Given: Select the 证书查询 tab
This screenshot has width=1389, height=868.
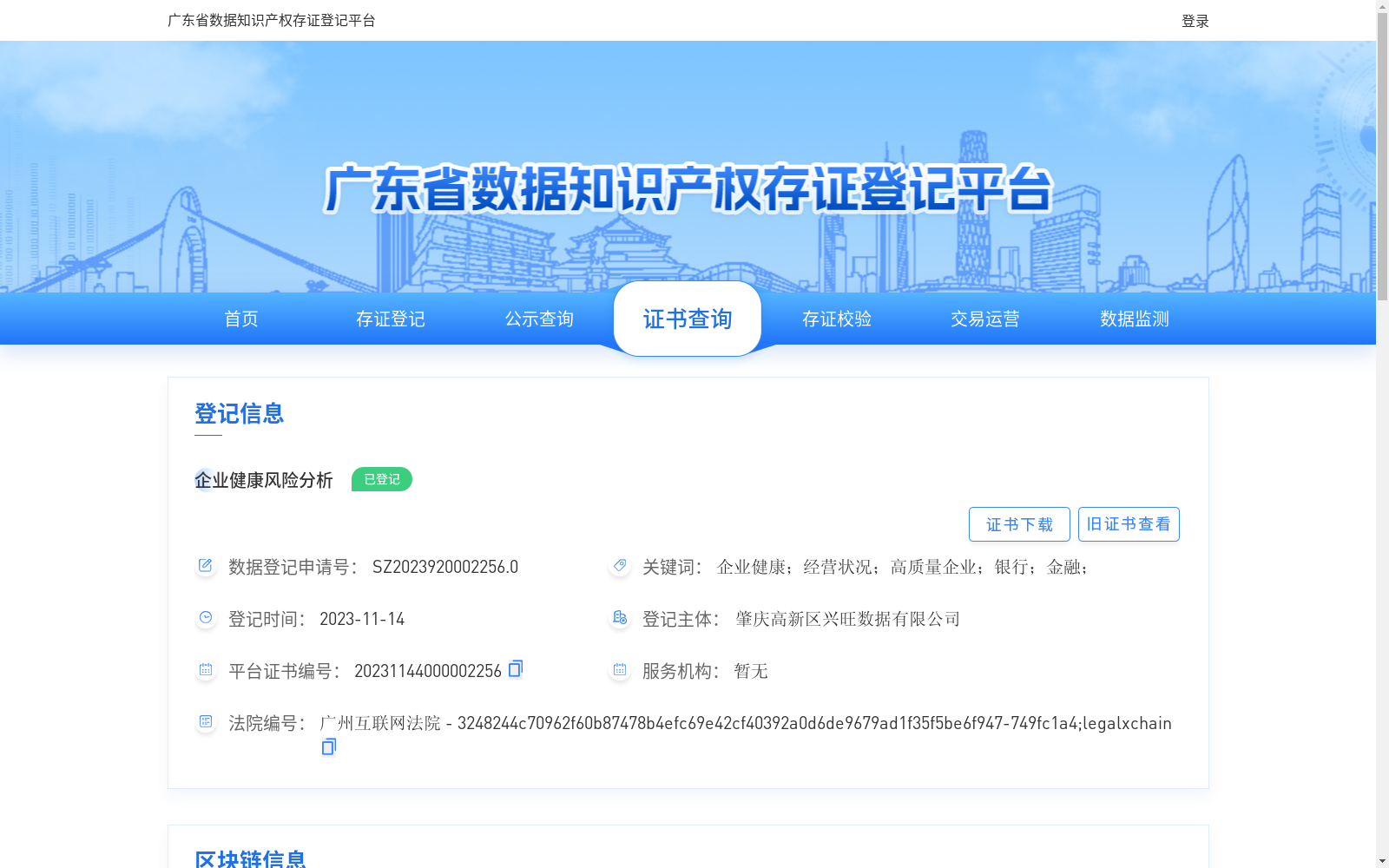Looking at the screenshot, I should pos(688,319).
